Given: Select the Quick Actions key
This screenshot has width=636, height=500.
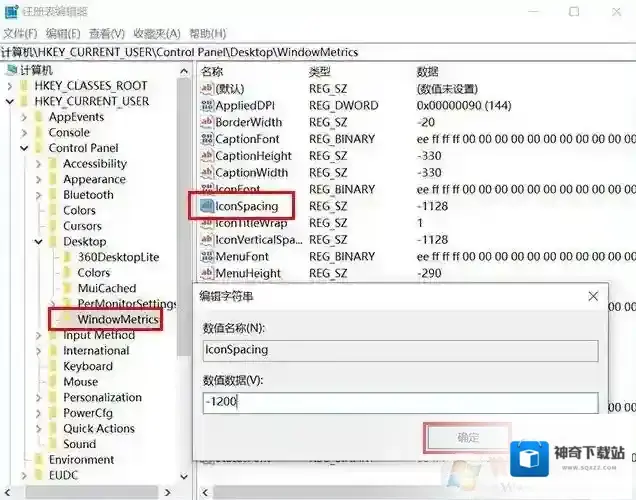Looking at the screenshot, I should (99, 429).
